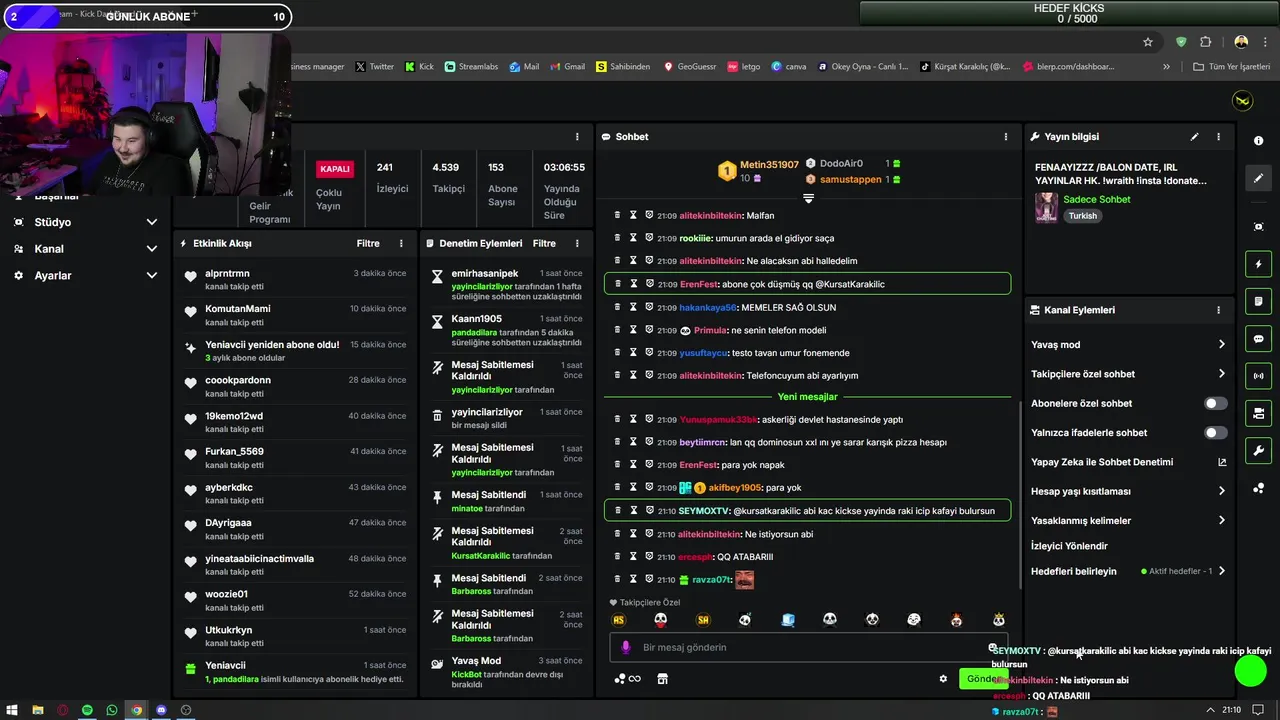Click the chat bubble icon in right sidebar
This screenshot has width=1280, height=720.
(1258, 339)
